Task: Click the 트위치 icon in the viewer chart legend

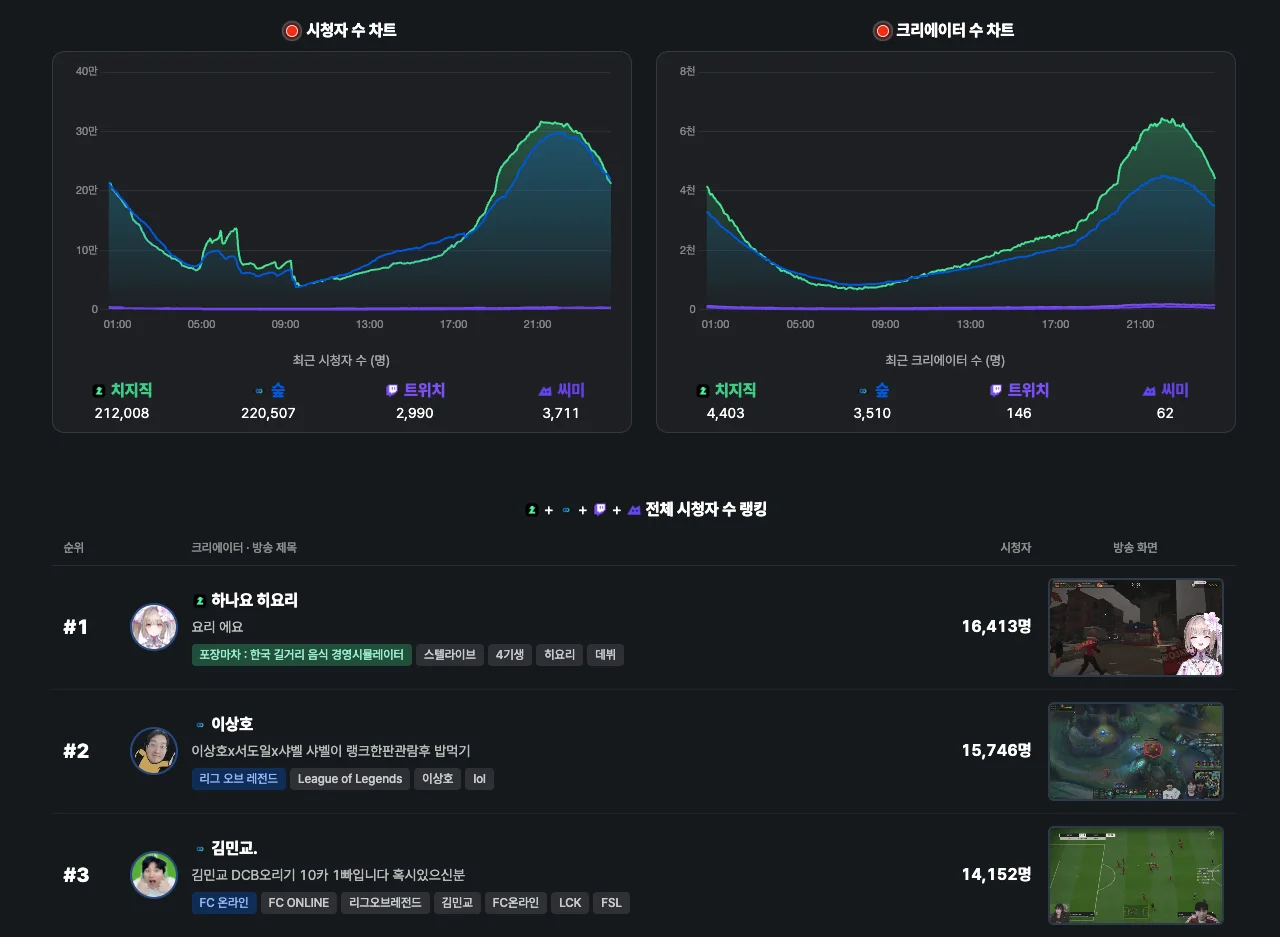Action: tap(392, 391)
